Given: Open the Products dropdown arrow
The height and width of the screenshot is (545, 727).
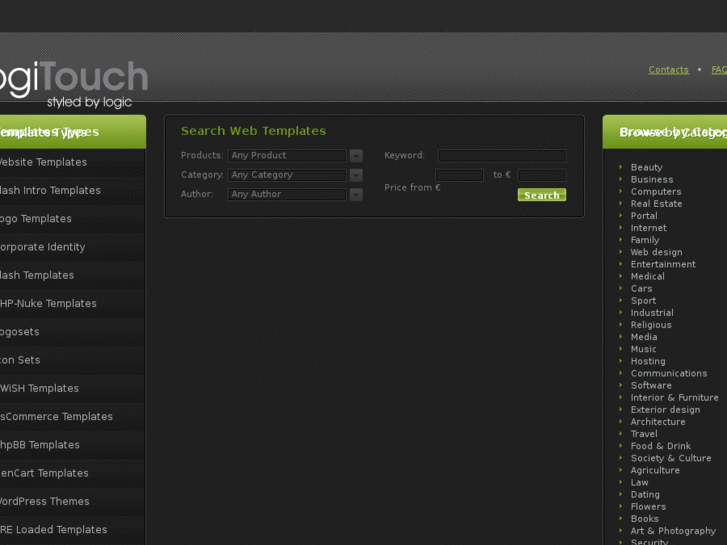Looking at the screenshot, I should coord(356,155).
